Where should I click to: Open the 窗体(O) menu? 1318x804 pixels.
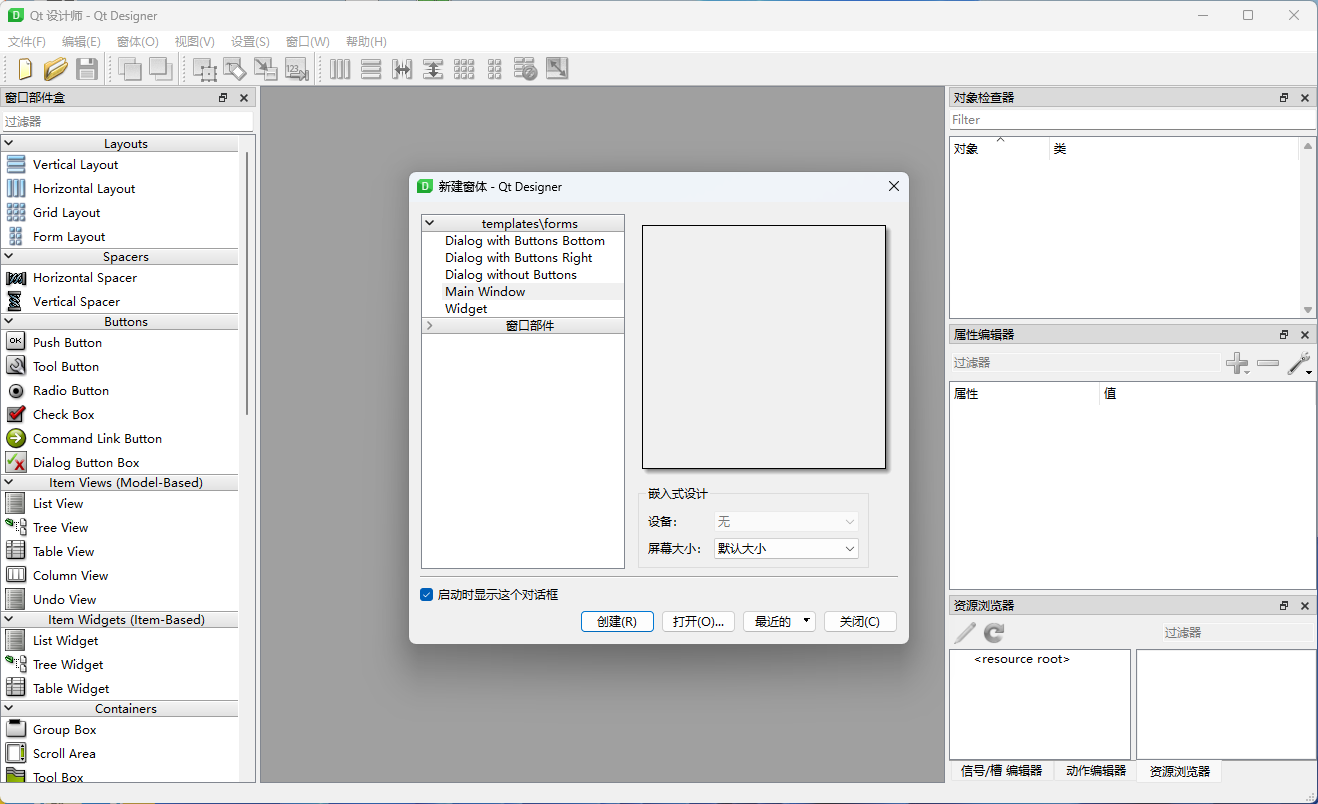pos(138,42)
